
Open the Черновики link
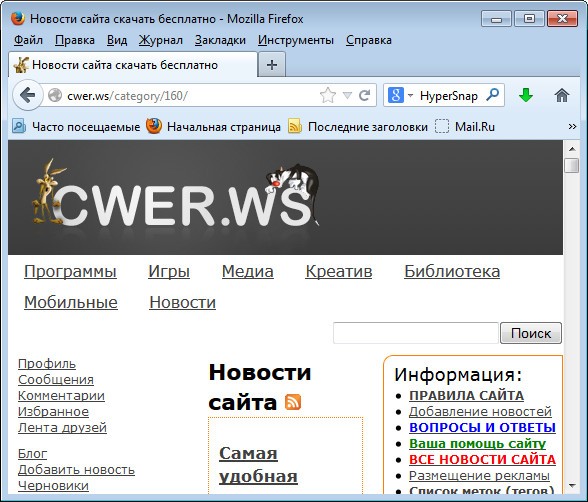point(53,486)
